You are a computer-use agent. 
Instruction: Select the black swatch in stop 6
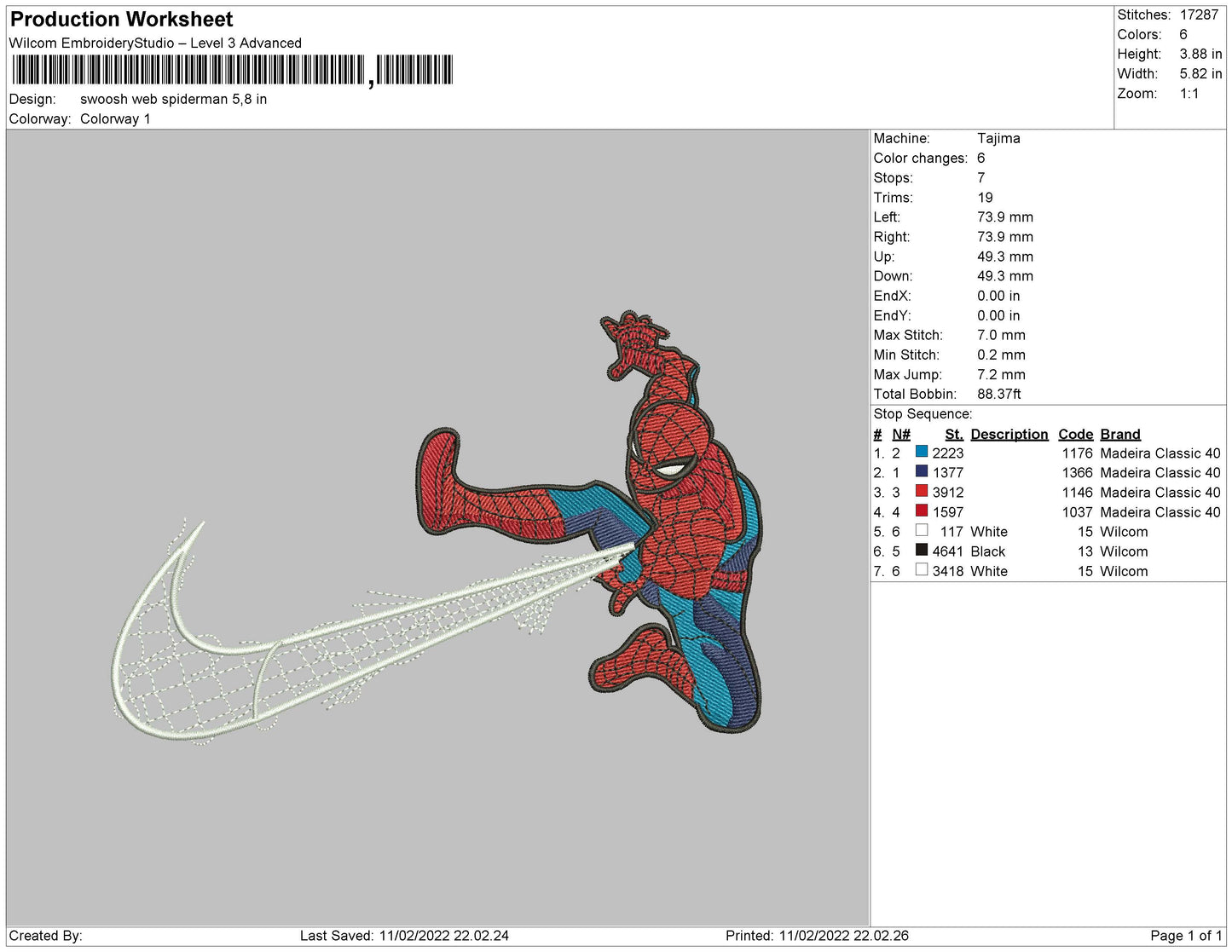(x=921, y=551)
